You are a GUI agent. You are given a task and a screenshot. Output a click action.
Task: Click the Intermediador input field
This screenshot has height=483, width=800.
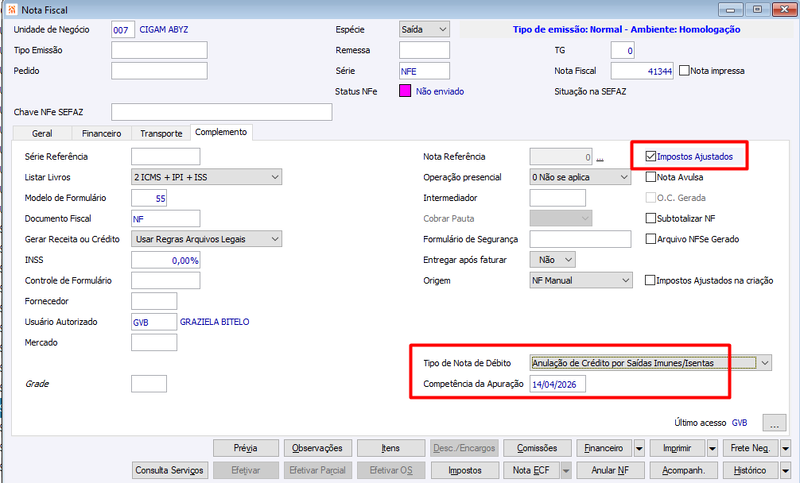point(558,198)
